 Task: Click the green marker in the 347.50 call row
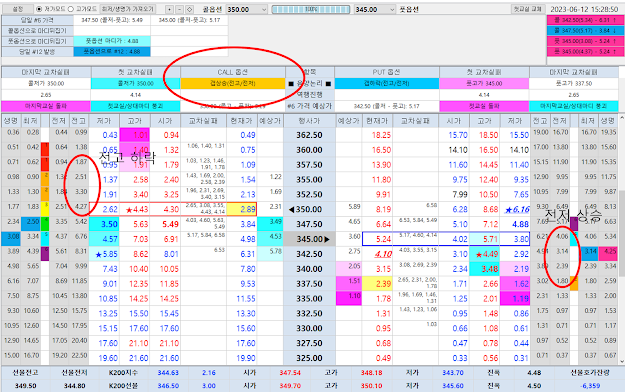[45, 224]
